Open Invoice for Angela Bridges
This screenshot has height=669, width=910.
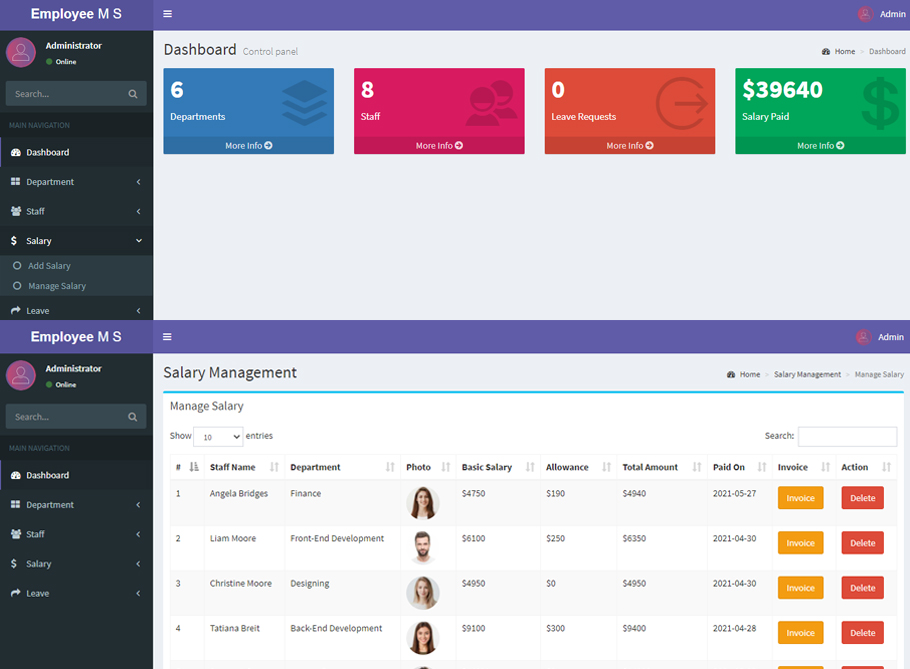pos(800,498)
